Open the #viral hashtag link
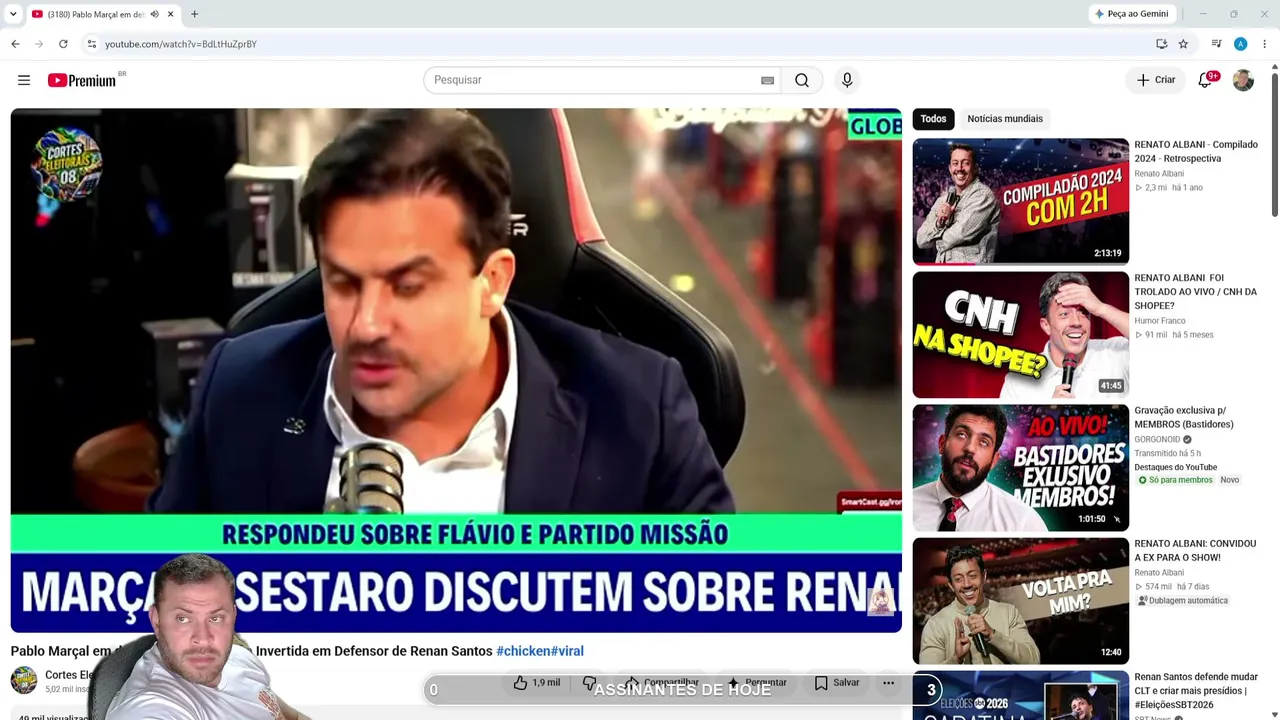 tap(567, 651)
